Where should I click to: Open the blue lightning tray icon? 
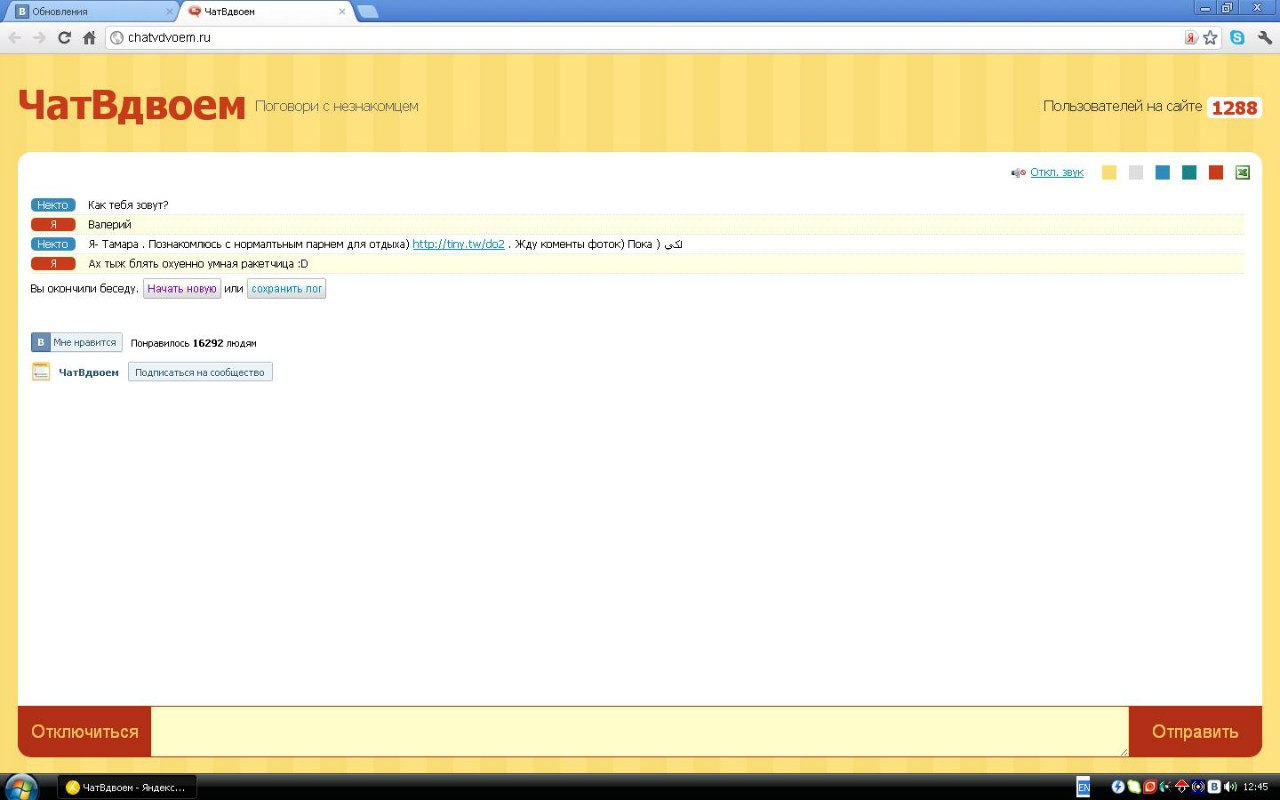click(1118, 787)
